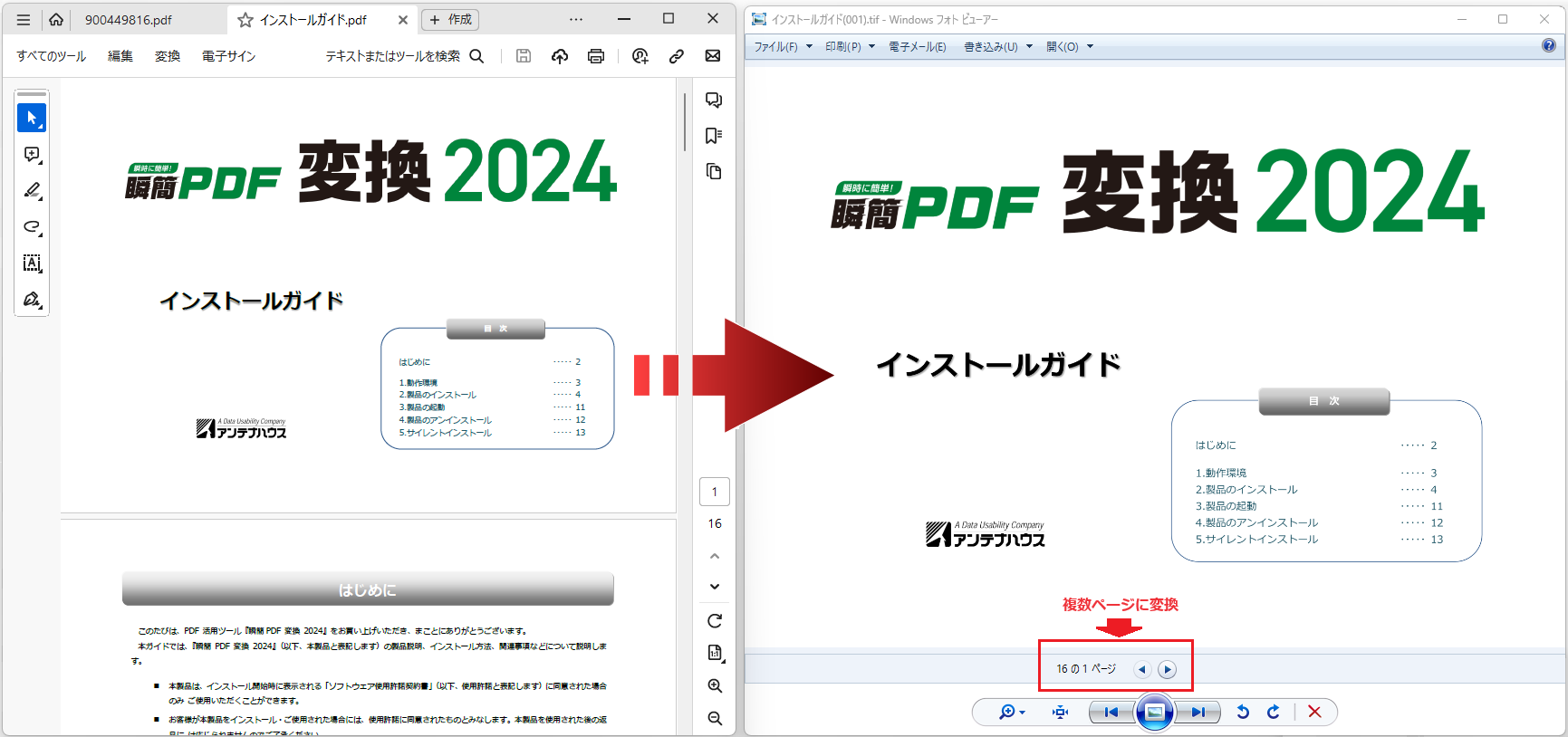
Task: Go to next TIFF page arrow
Action: (1167, 670)
